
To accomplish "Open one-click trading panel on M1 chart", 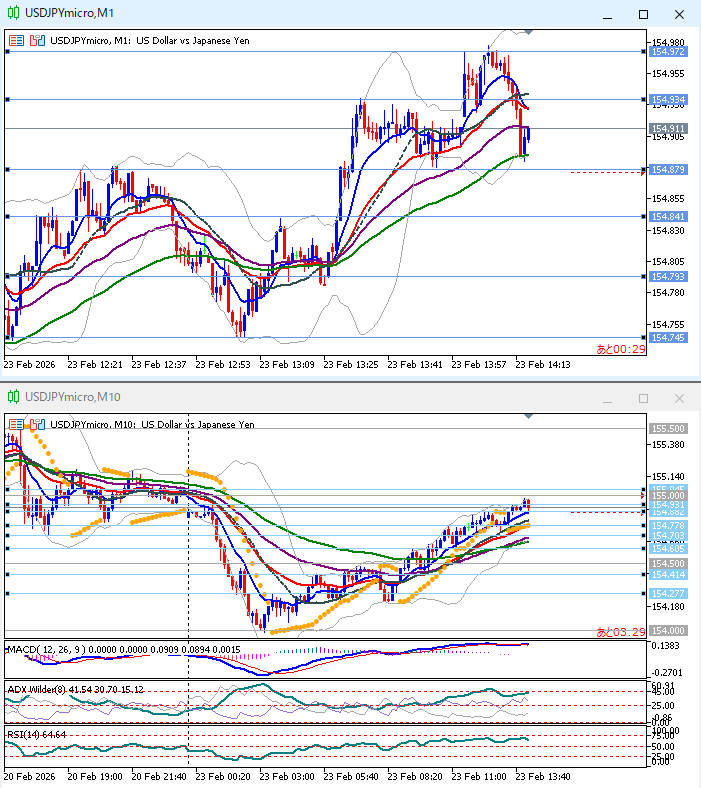I will [17, 40].
